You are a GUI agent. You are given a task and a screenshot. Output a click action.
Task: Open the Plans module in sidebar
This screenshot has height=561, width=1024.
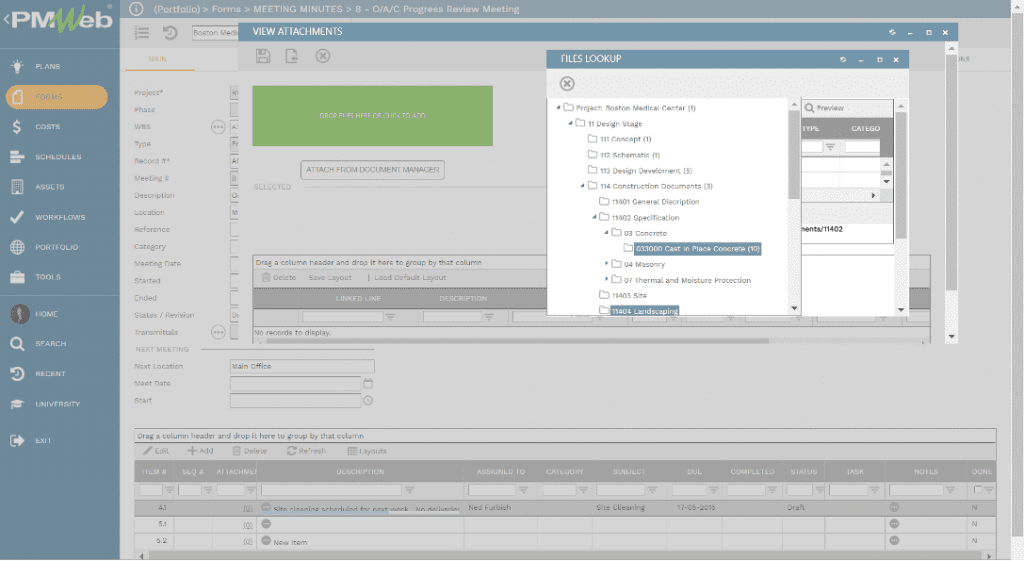pos(47,67)
